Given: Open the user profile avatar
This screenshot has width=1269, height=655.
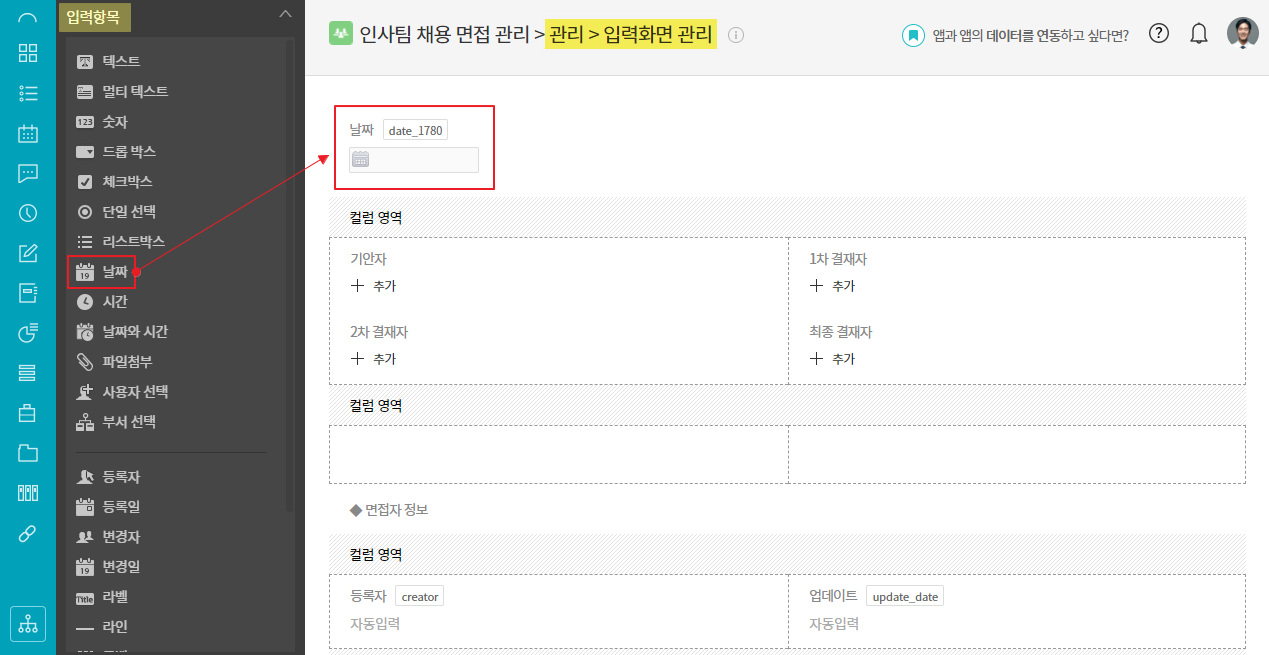Looking at the screenshot, I should pos(1243,34).
